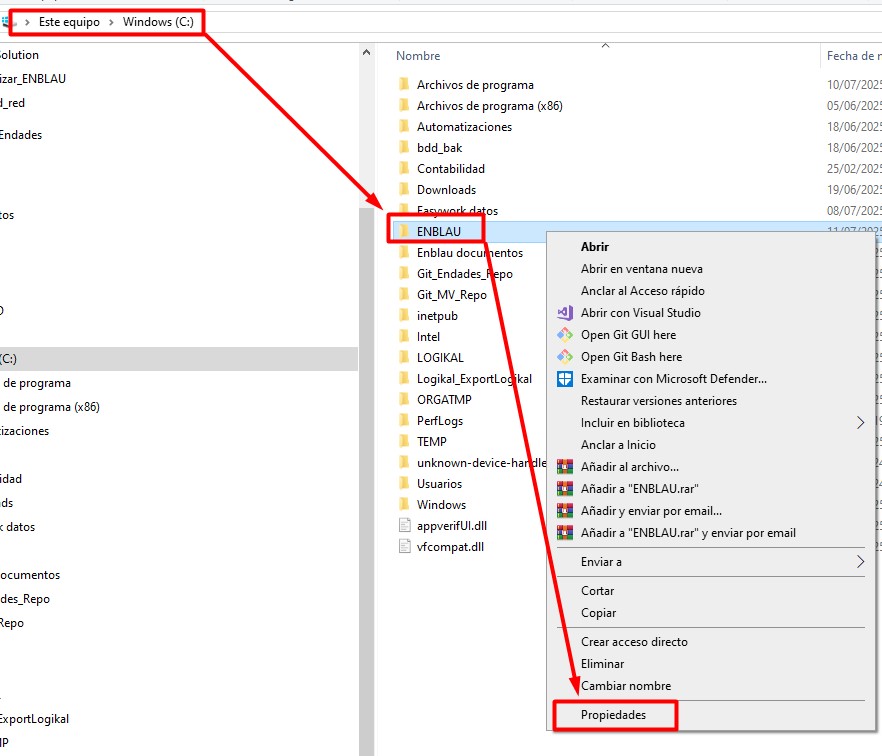882x756 pixels.
Task: Click chevron before Este equipo in address bar
Action: (26, 22)
